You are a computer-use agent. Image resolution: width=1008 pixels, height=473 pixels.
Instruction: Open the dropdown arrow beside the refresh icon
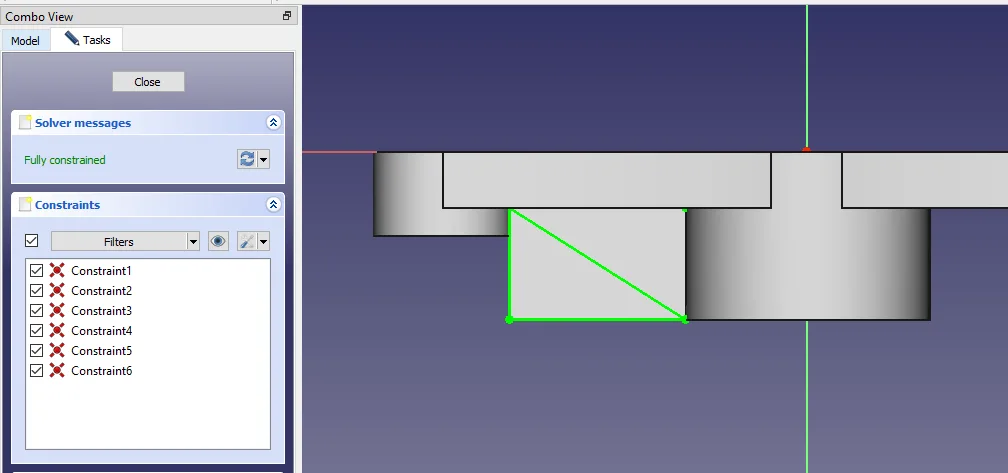[264, 160]
